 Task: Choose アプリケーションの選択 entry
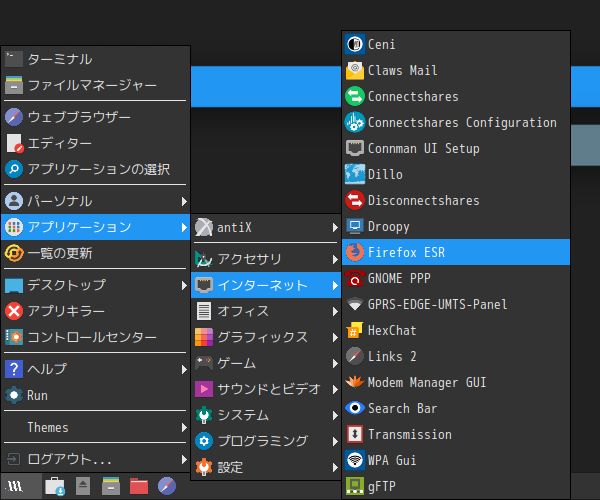[96, 169]
